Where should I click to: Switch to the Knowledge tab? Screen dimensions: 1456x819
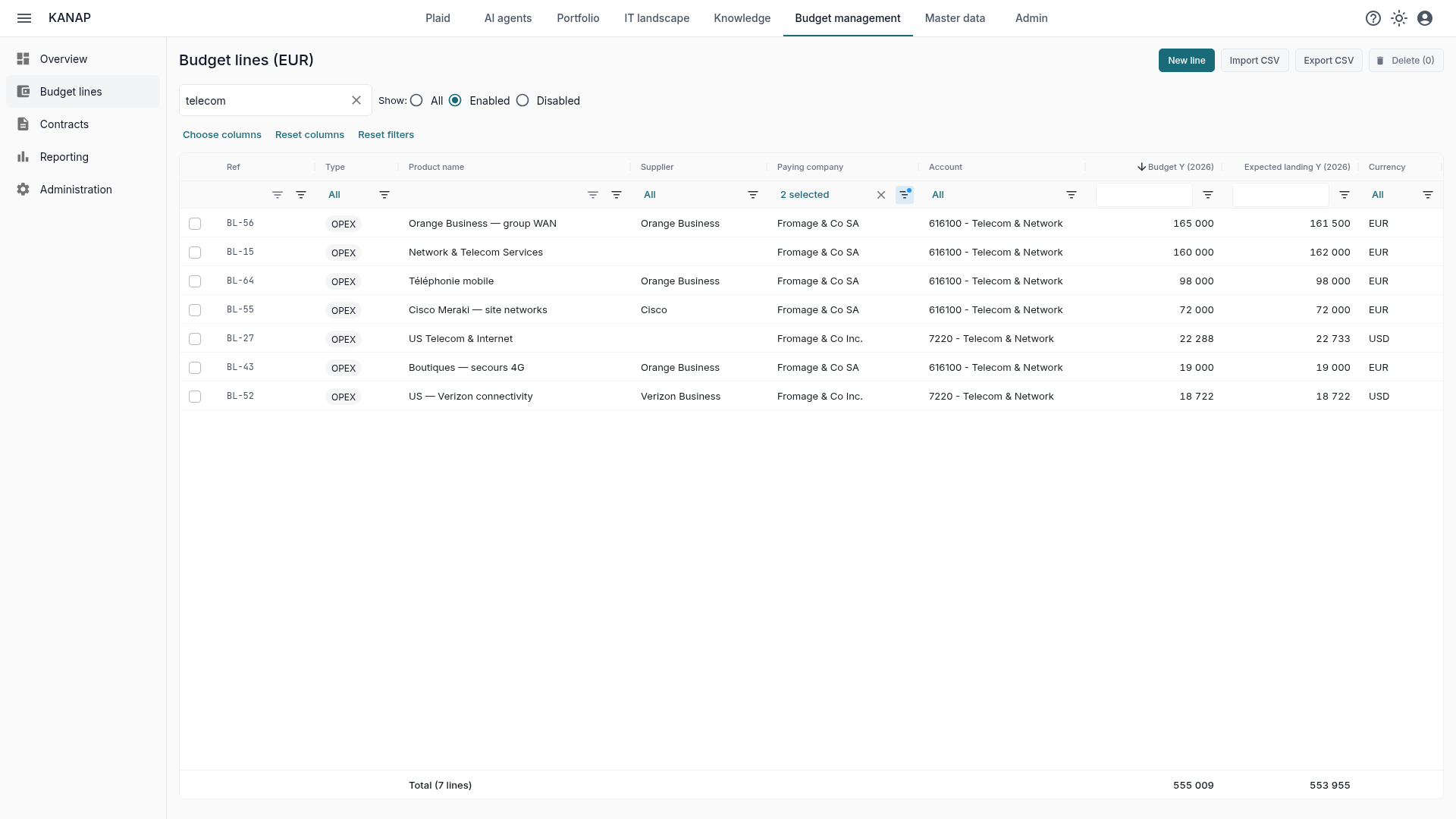pos(742,18)
